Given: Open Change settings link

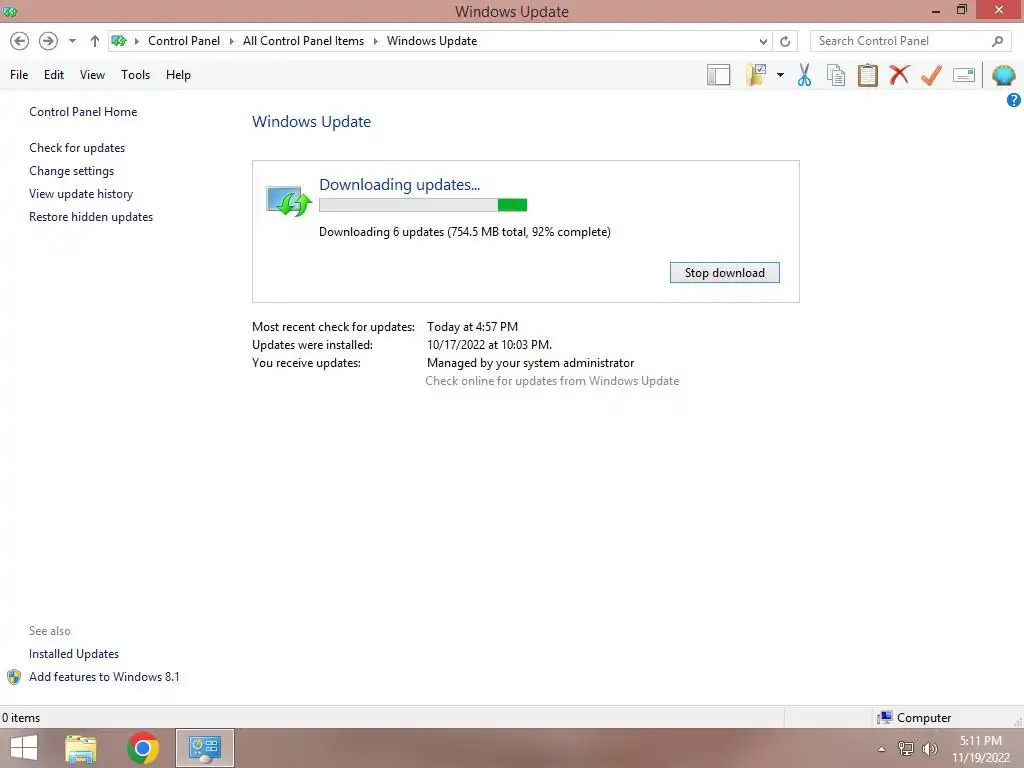Looking at the screenshot, I should 71,170.
